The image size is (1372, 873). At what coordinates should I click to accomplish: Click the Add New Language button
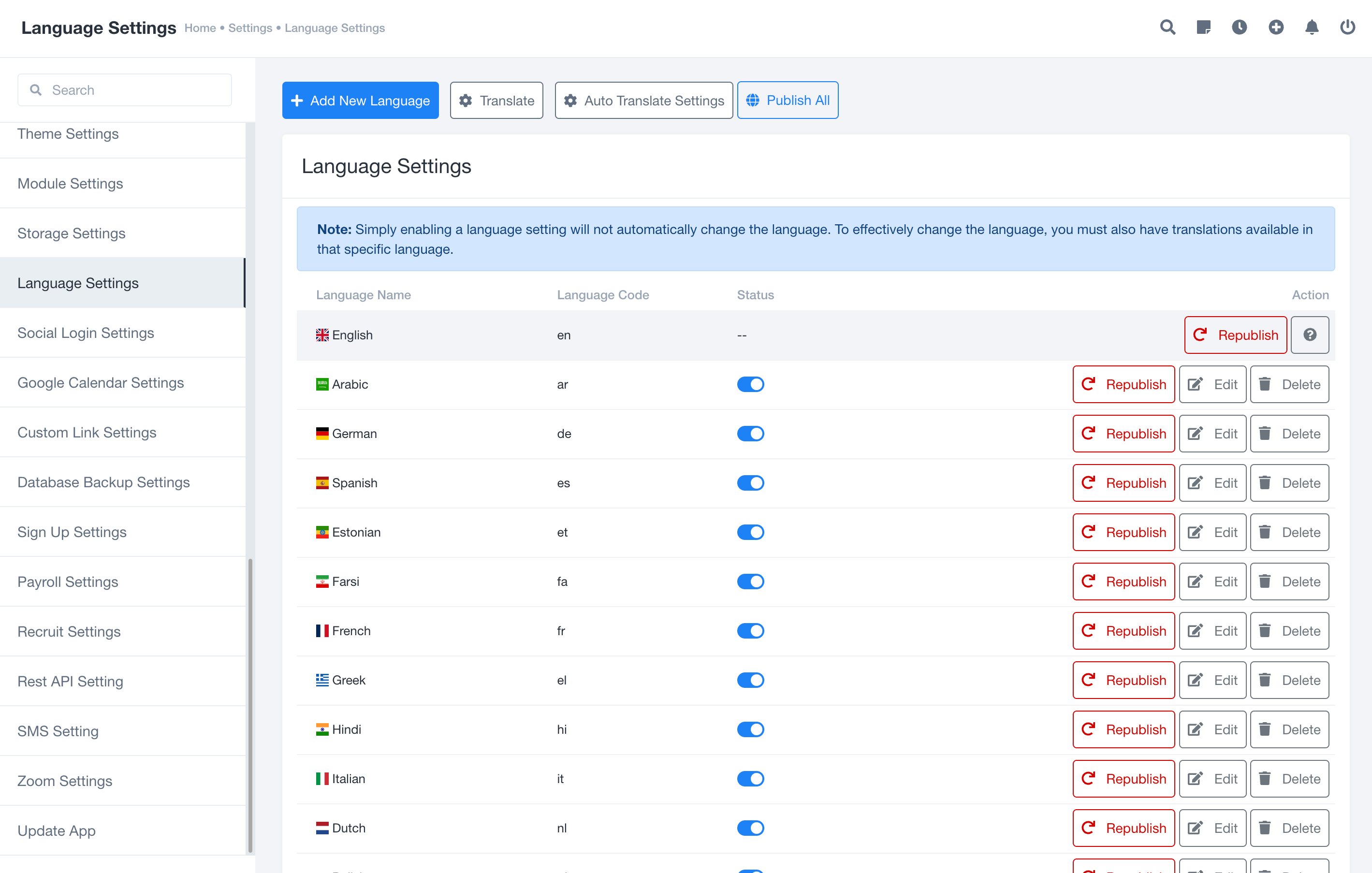coord(360,101)
